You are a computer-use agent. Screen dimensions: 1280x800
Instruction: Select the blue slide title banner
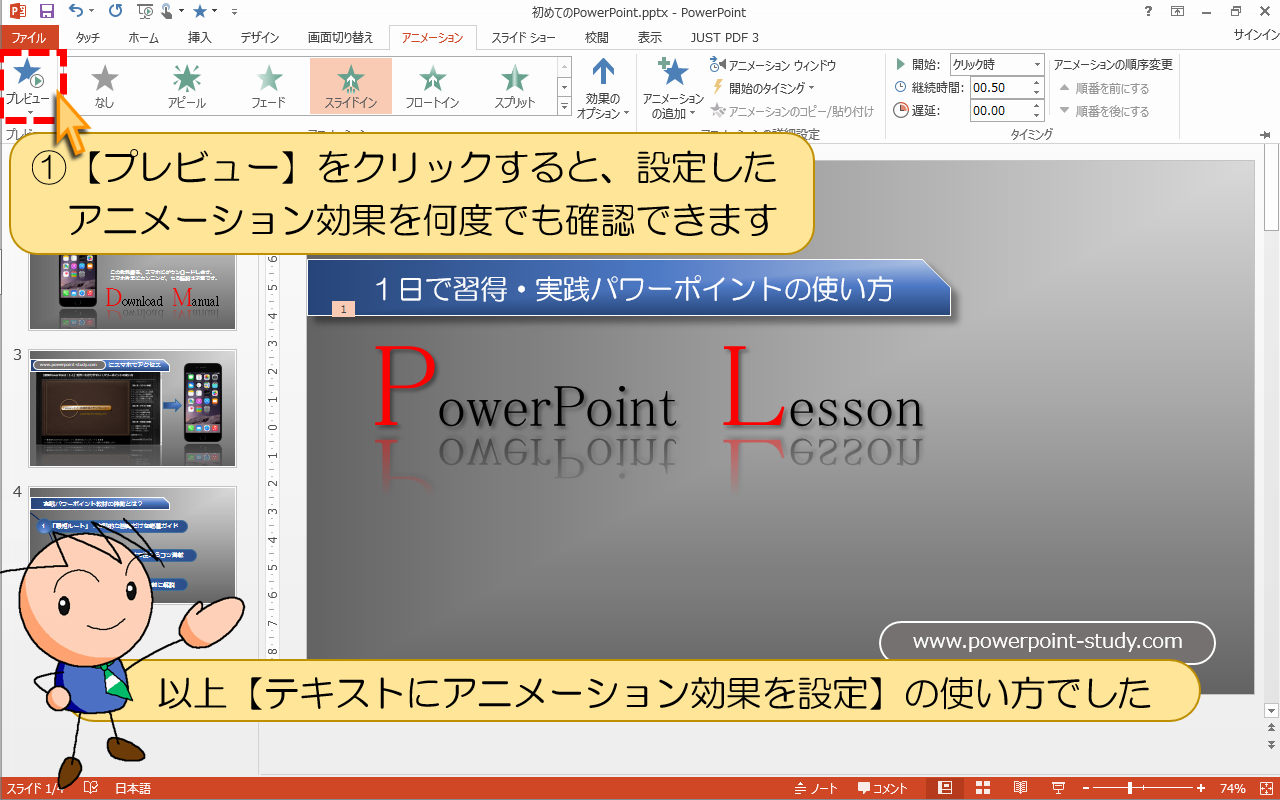click(628, 288)
